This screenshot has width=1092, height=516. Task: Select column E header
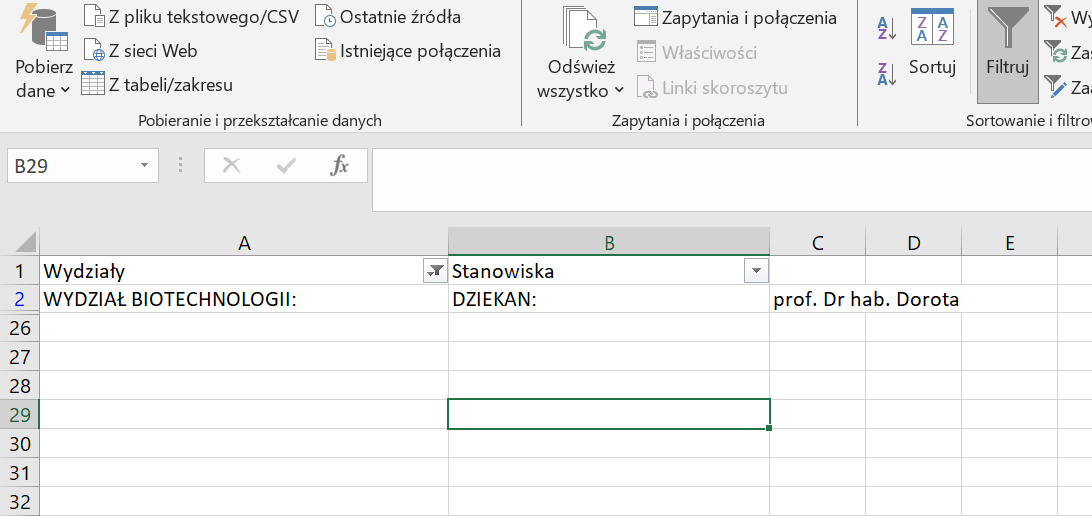pyautogui.click(x=1010, y=242)
